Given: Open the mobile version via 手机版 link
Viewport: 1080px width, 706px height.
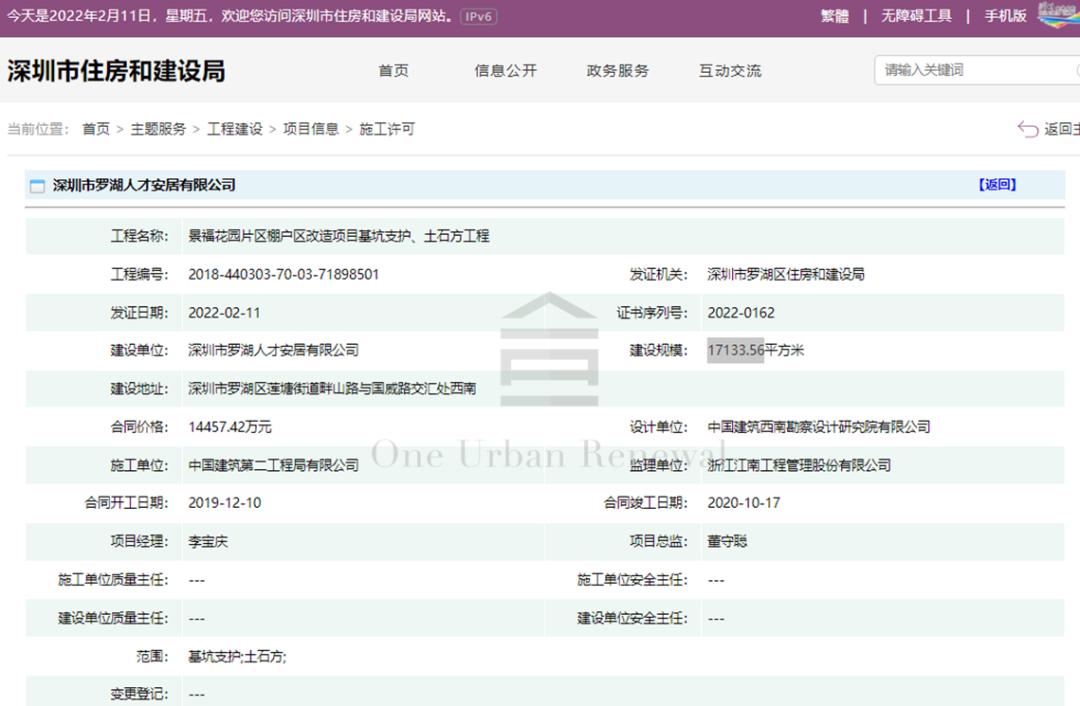Looking at the screenshot, I should point(1004,16).
